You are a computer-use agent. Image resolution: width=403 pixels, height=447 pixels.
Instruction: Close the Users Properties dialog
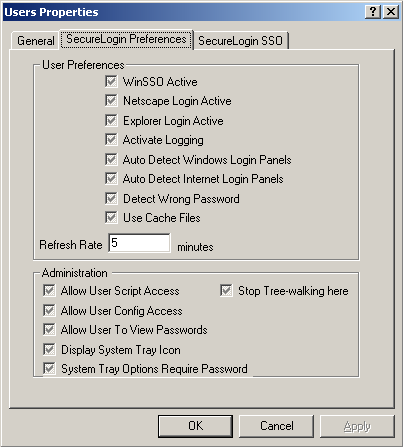[x=391, y=12]
